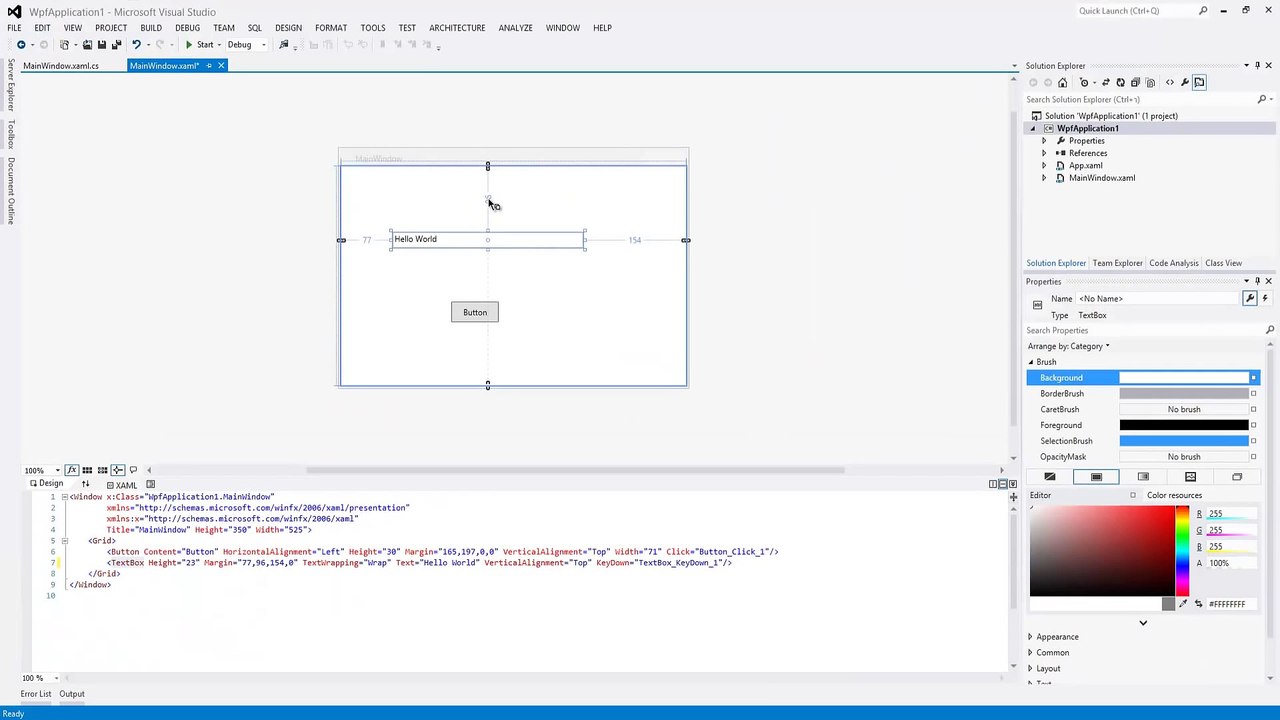
Task: Switch to the Code Analysis tab
Action: [1173, 263]
